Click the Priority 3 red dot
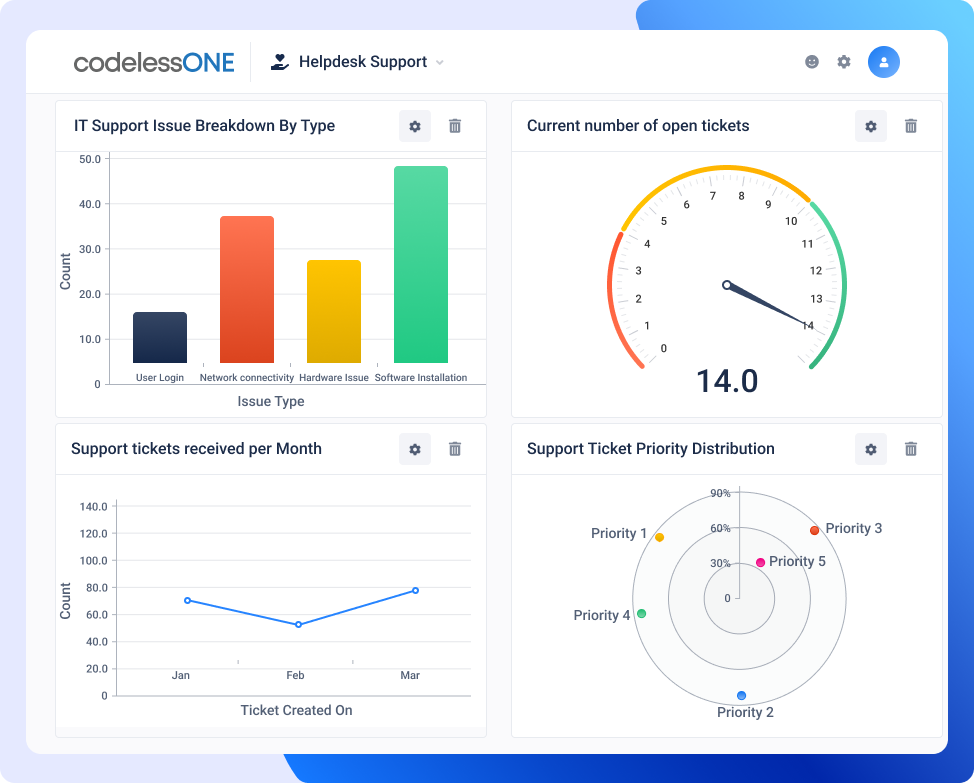The height and width of the screenshot is (783, 974). [x=814, y=530]
